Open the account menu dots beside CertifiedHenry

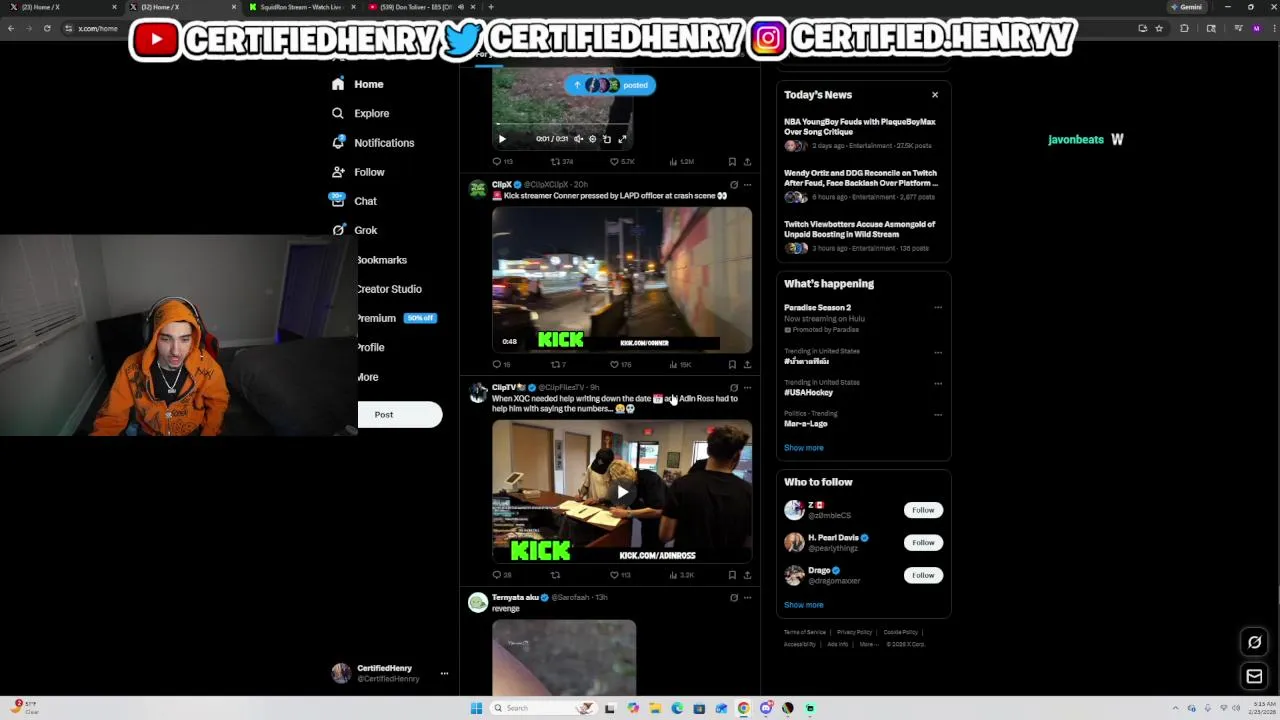[x=444, y=673]
